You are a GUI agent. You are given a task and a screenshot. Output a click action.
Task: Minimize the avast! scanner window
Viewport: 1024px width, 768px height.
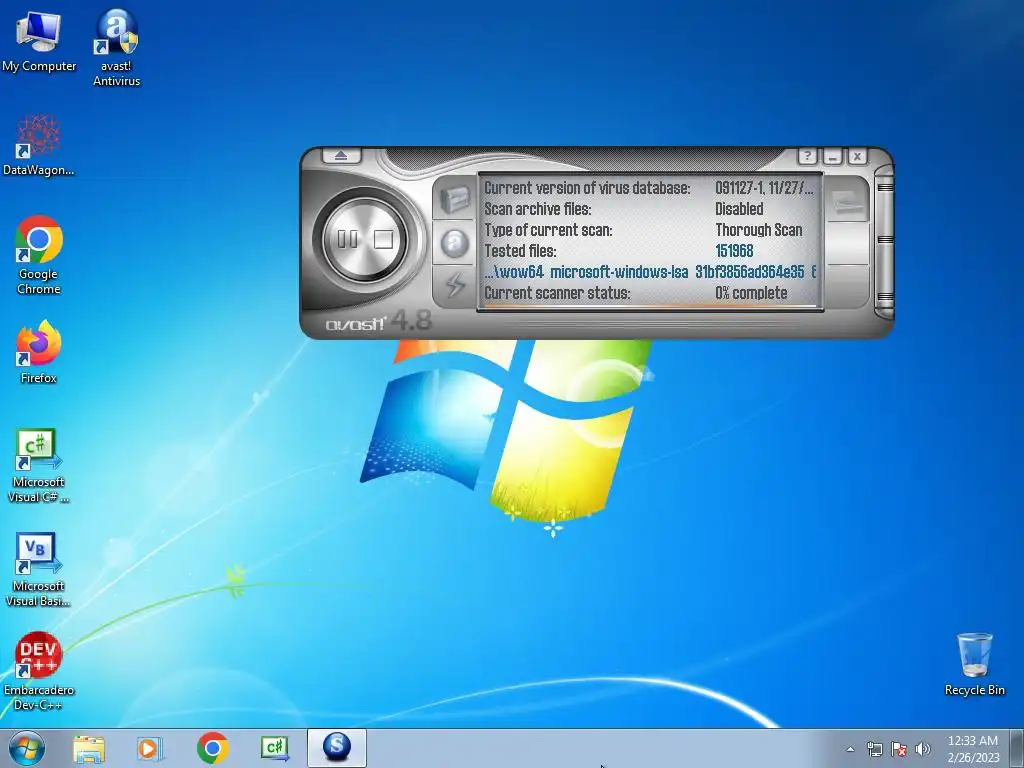click(x=833, y=157)
